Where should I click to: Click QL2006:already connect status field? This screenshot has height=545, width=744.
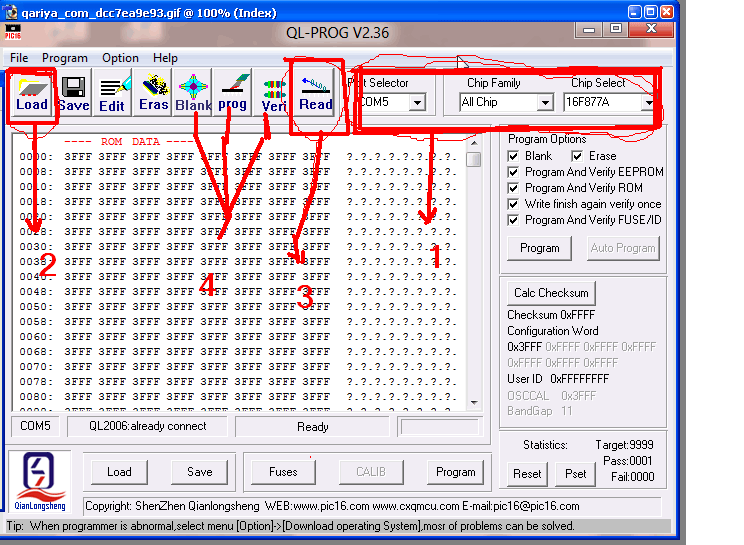148,426
